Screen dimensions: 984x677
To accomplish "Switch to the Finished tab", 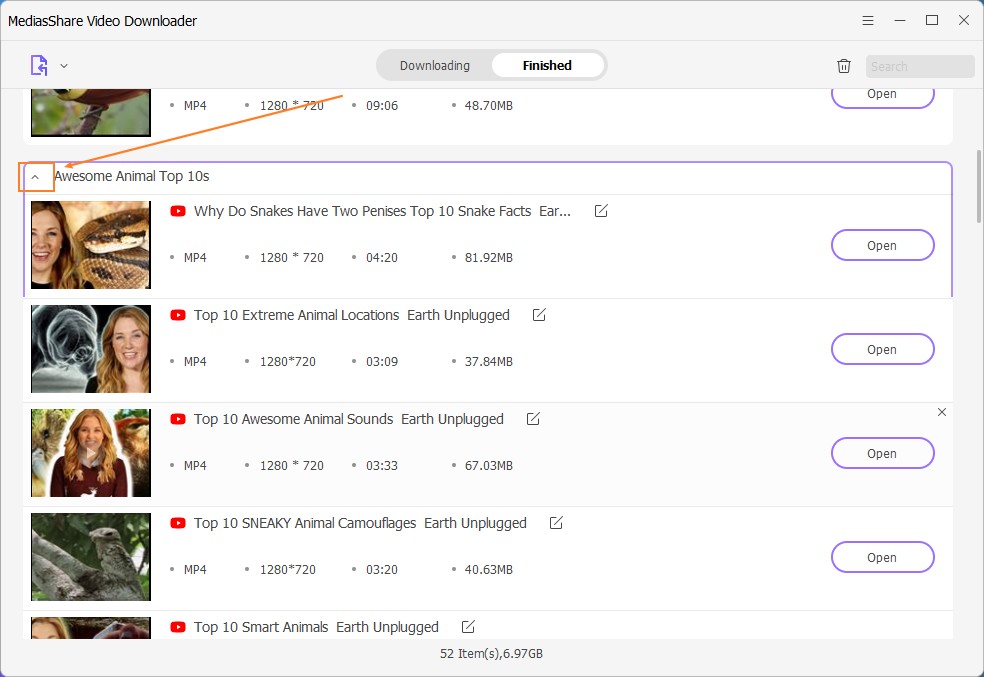I will click(x=547, y=66).
